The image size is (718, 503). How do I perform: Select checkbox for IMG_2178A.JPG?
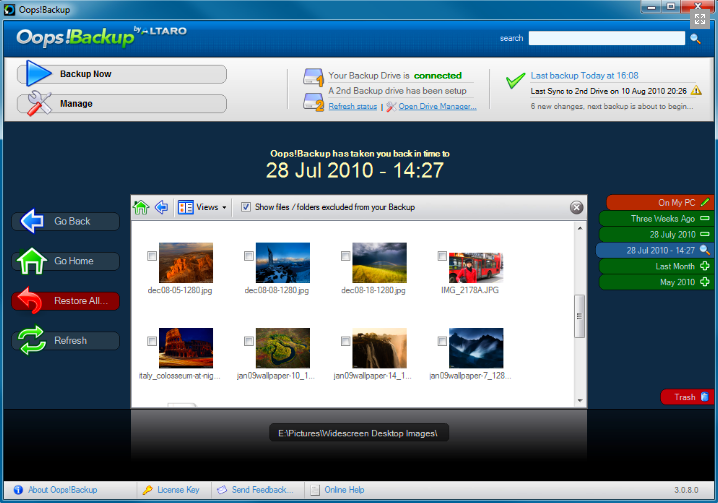tap(441, 257)
